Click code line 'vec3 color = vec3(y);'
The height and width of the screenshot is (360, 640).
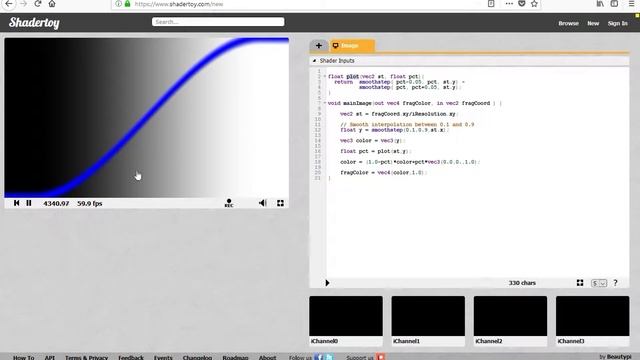pos(373,140)
